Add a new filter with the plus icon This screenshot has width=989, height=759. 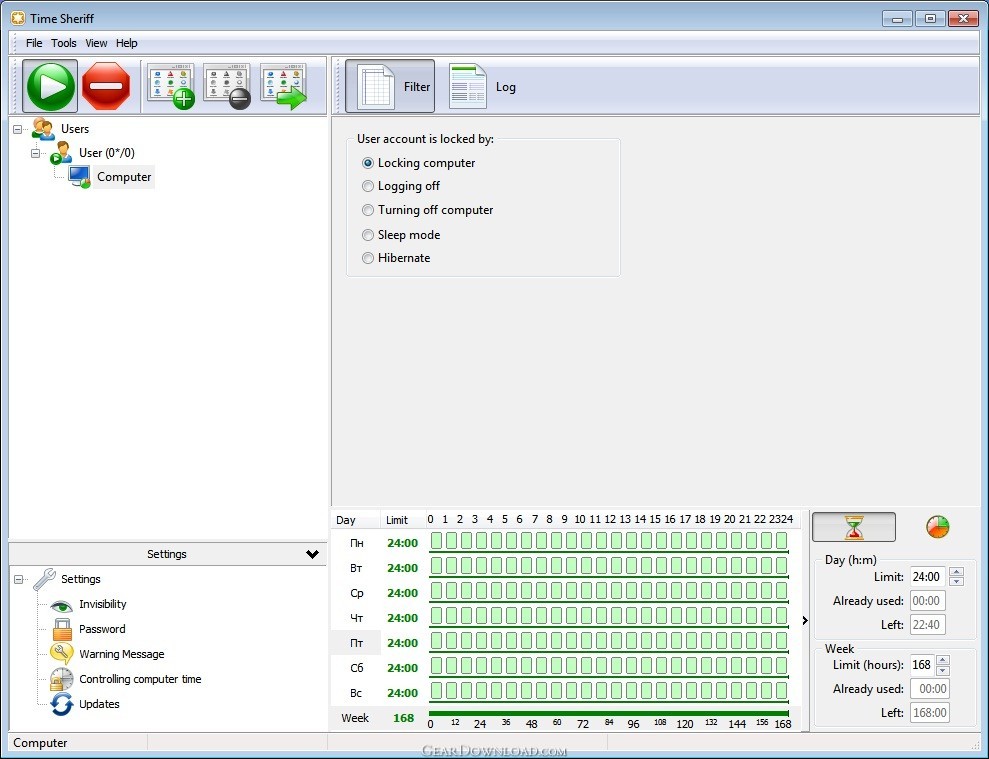tap(171, 86)
